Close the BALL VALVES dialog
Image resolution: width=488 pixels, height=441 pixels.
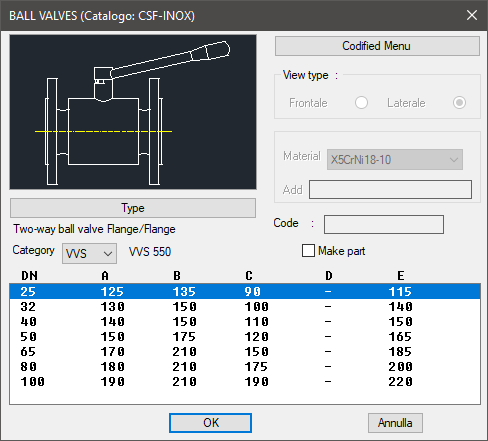coord(472,15)
